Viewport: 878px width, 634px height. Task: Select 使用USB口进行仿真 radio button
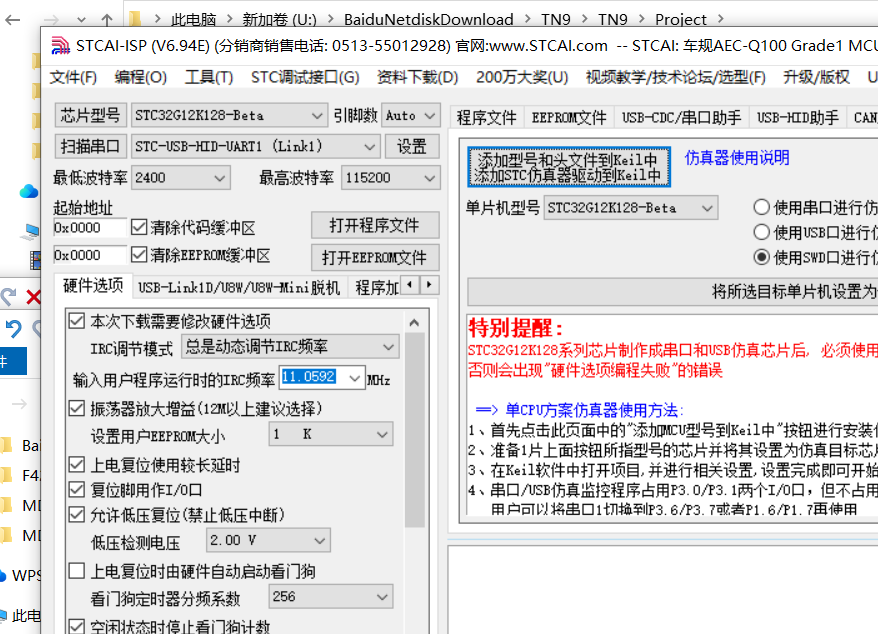click(x=761, y=232)
